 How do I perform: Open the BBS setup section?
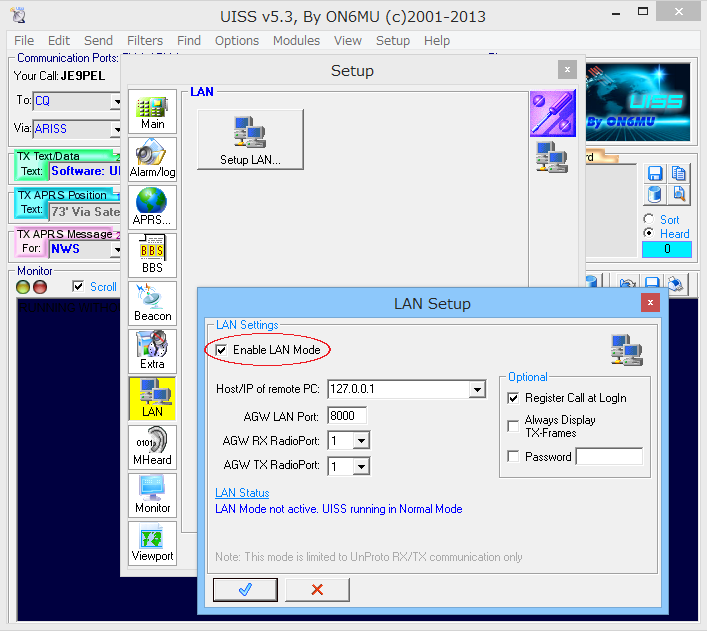tap(152, 255)
